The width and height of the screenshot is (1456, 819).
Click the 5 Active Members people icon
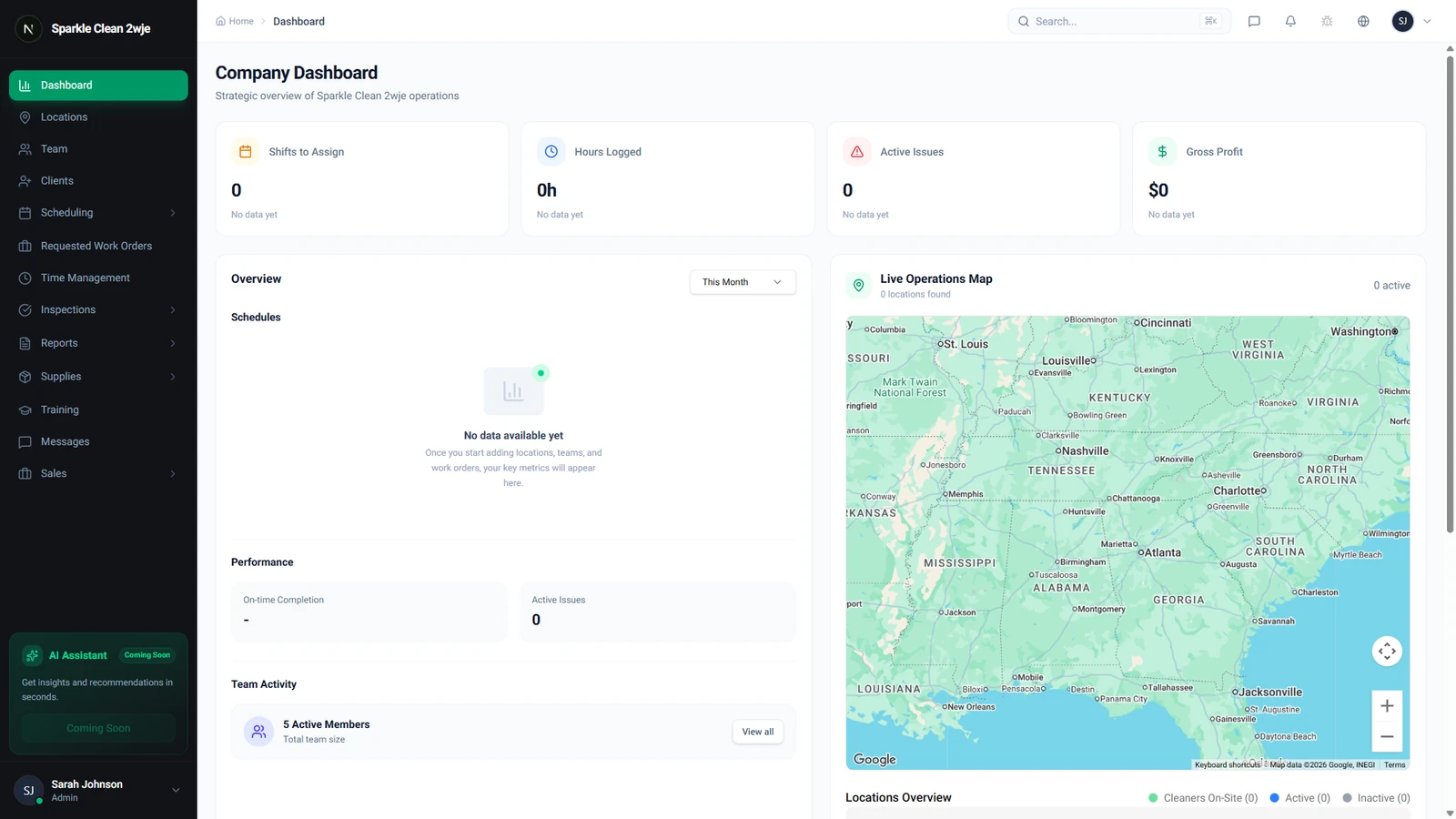[258, 732]
